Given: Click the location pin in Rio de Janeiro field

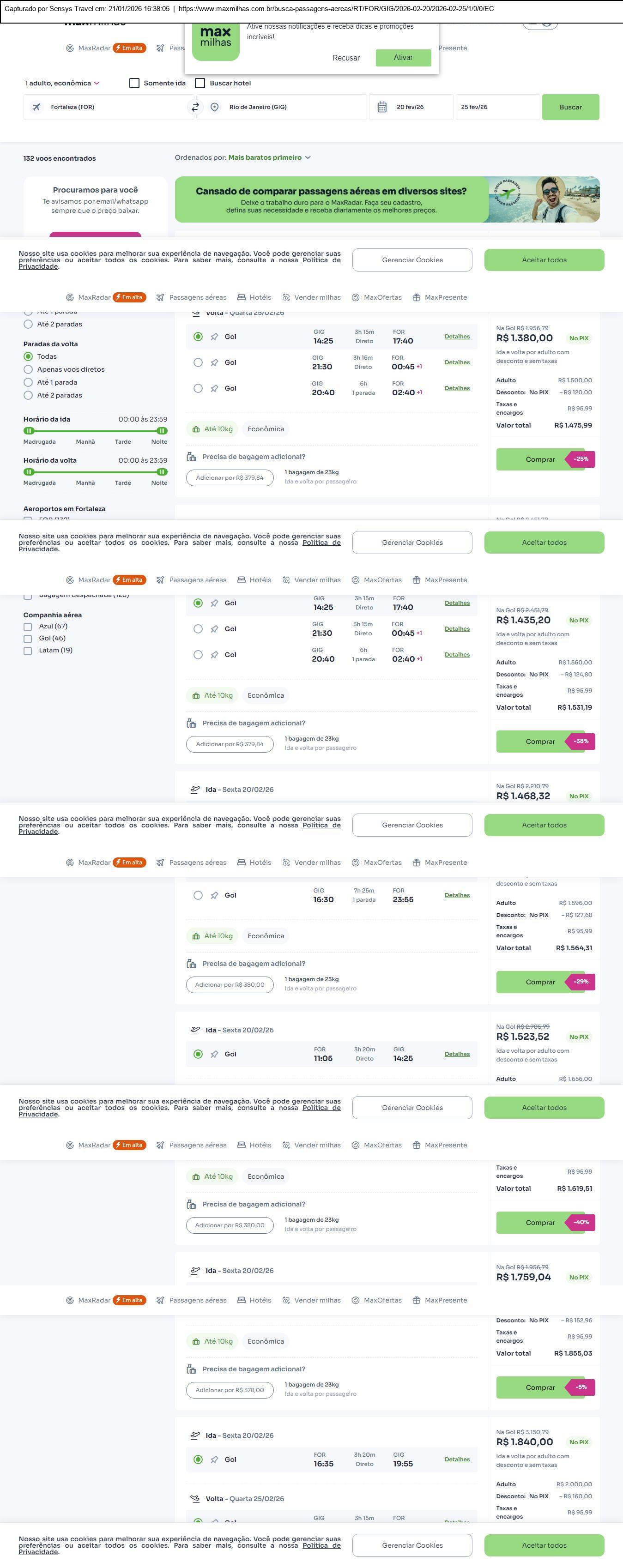Looking at the screenshot, I should point(214,107).
